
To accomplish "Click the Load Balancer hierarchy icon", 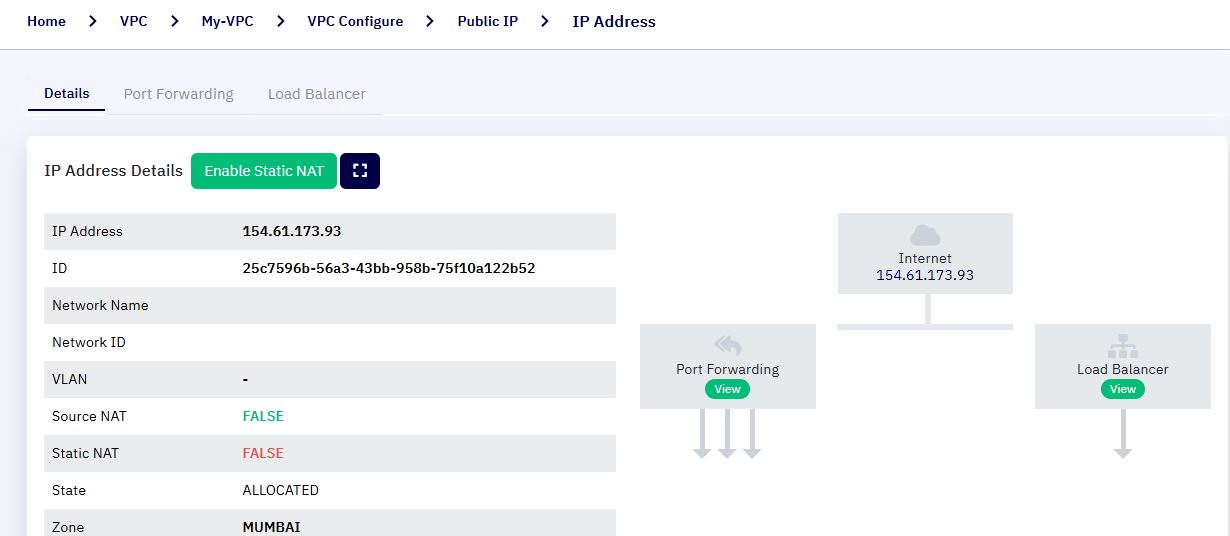I will click(x=1123, y=346).
